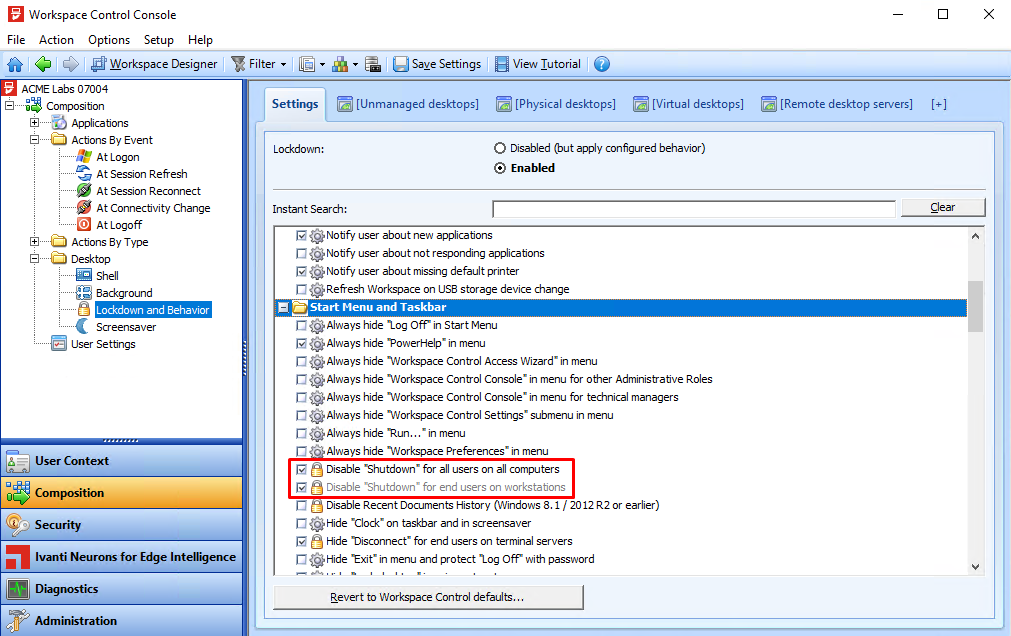This screenshot has height=636, width=1011.
Task: Open View Tutorial film icon
Action: click(x=538, y=64)
